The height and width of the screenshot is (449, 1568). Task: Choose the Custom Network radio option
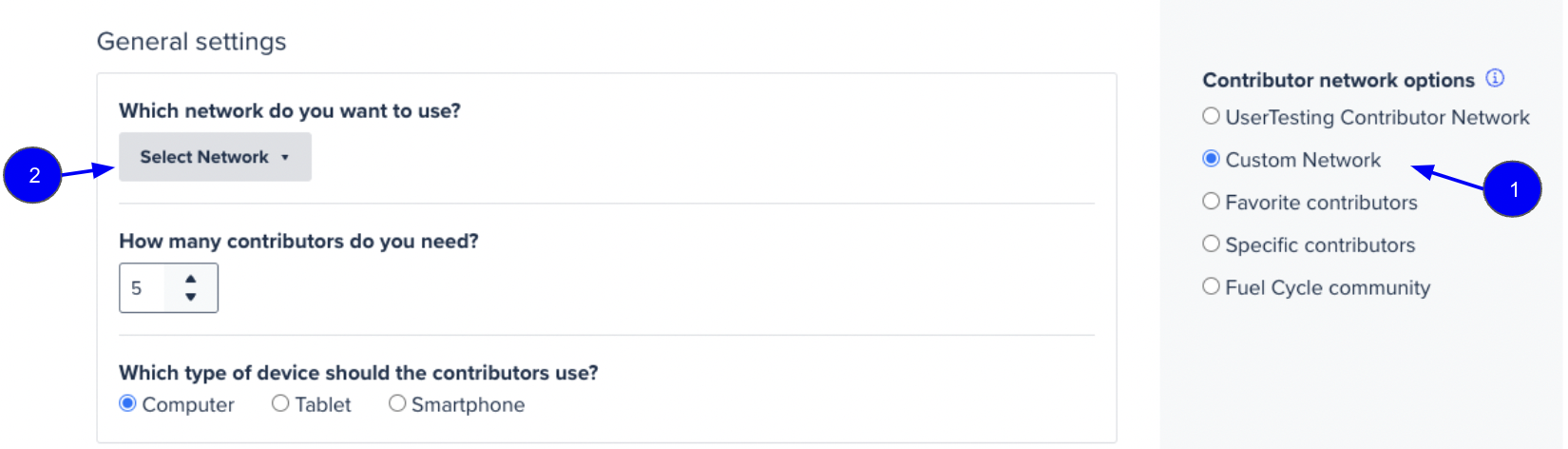click(1211, 159)
